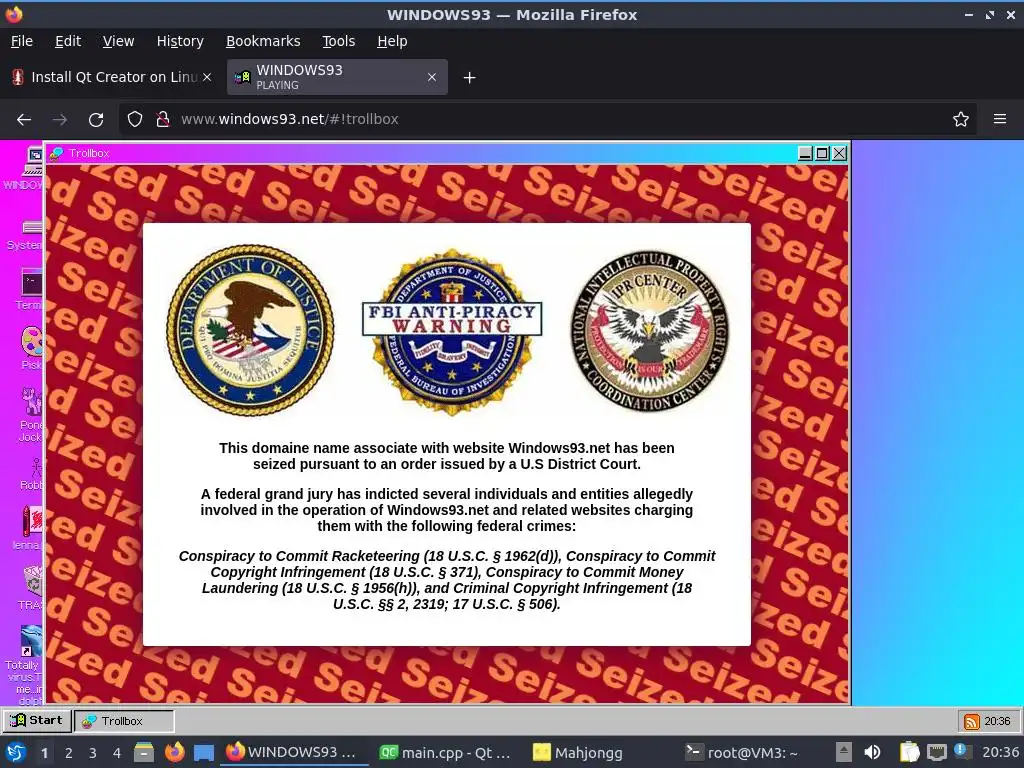Switch to main.cpp Qt Creator taskbar entry
The width and height of the screenshot is (1024, 768).
tap(446, 752)
